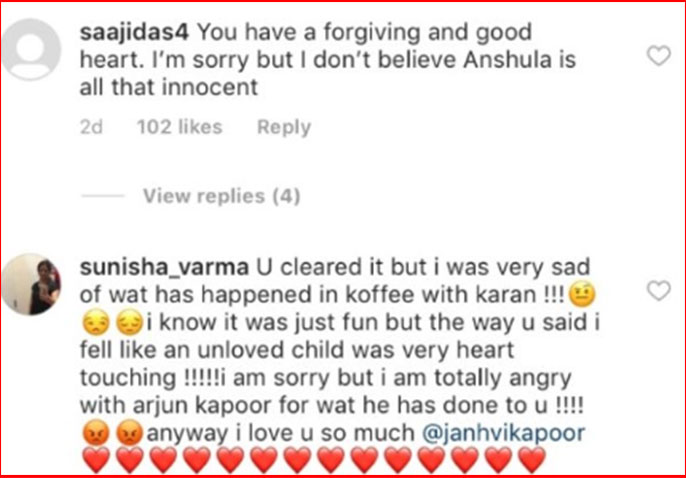
Task: Click the 2d timestamp
Action: coord(91,127)
